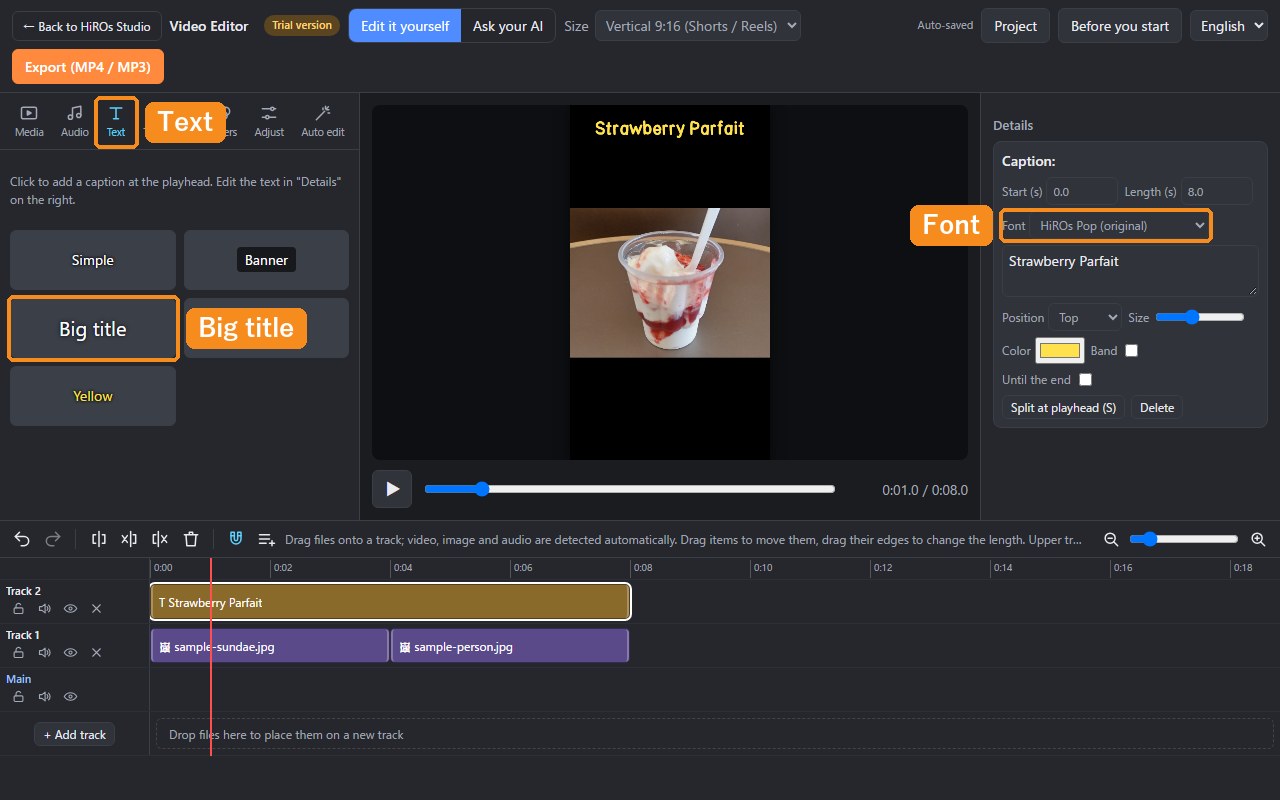
Task: Click the split-at-playhead icon in timeline toolbar
Action: tap(98, 539)
